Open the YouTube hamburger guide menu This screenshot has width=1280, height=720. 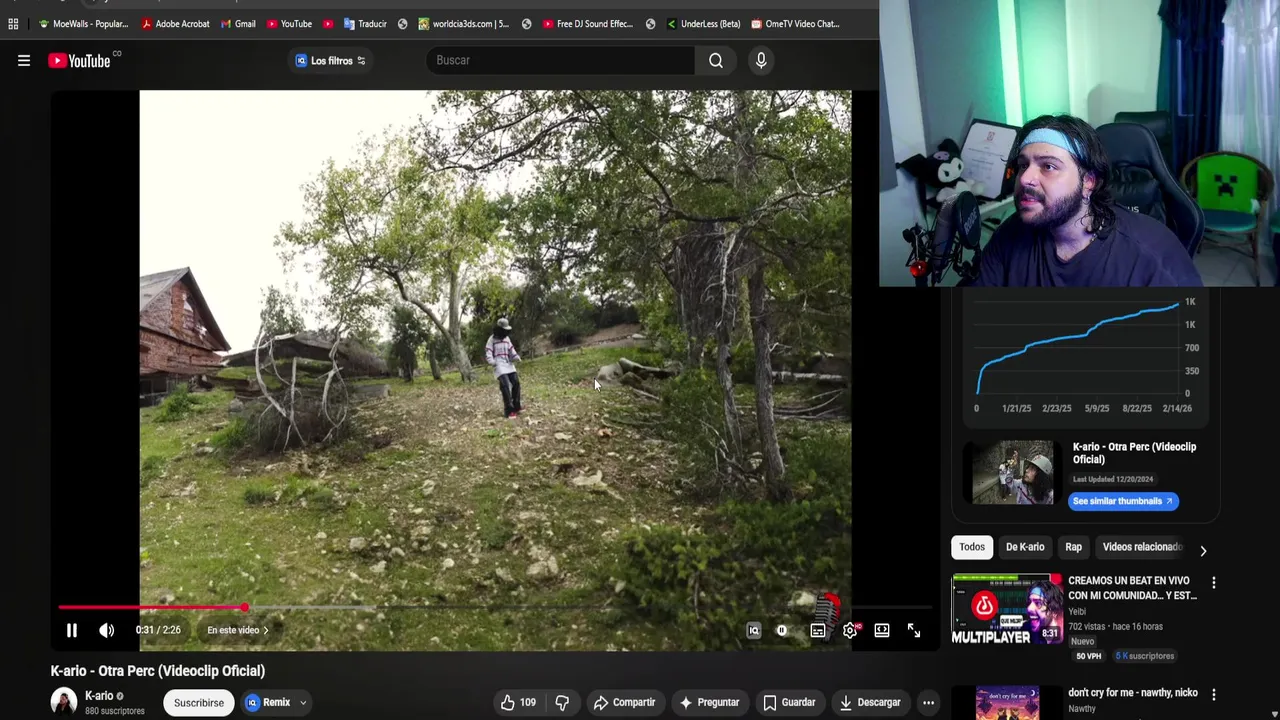24,61
